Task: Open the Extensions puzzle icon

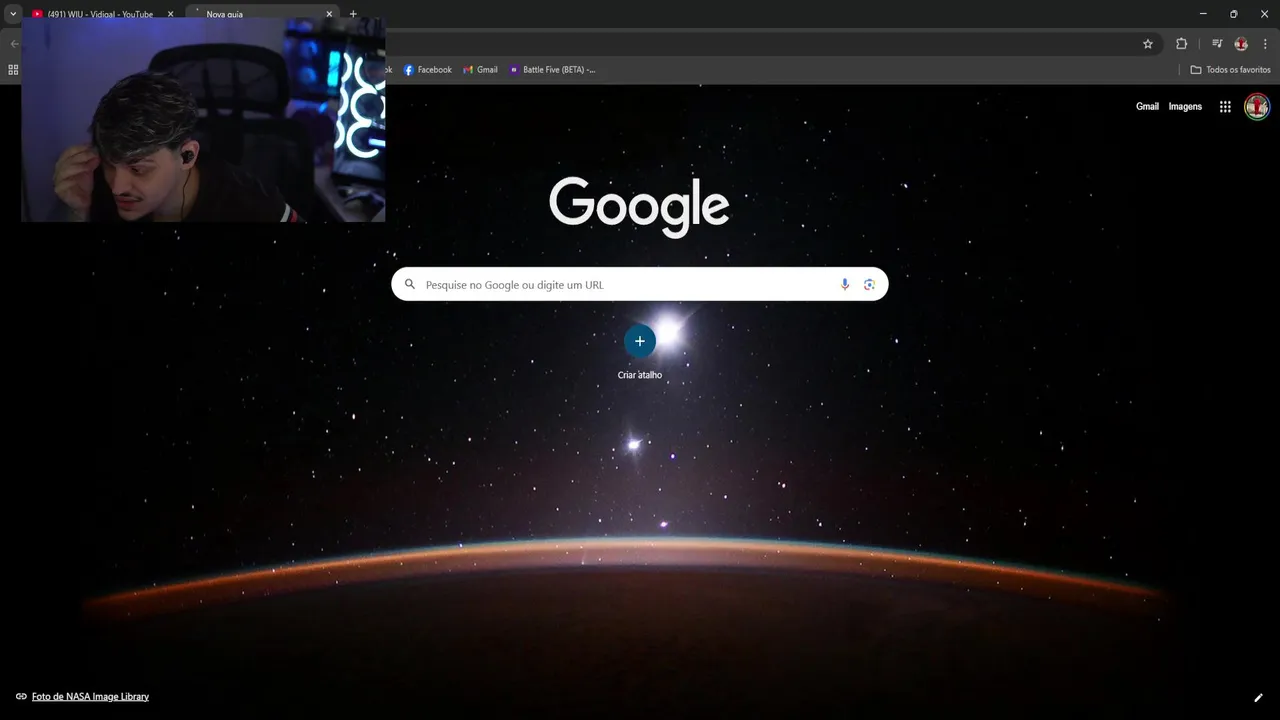Action: 1181,44
